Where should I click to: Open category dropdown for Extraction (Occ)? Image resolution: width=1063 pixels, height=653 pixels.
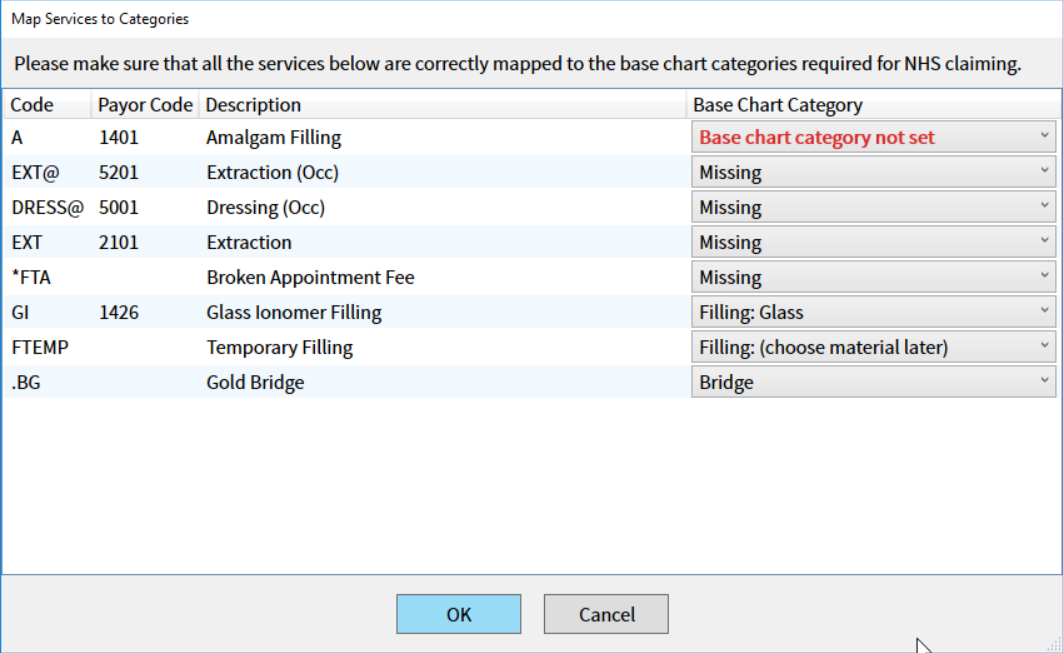(x=873, y=172)
